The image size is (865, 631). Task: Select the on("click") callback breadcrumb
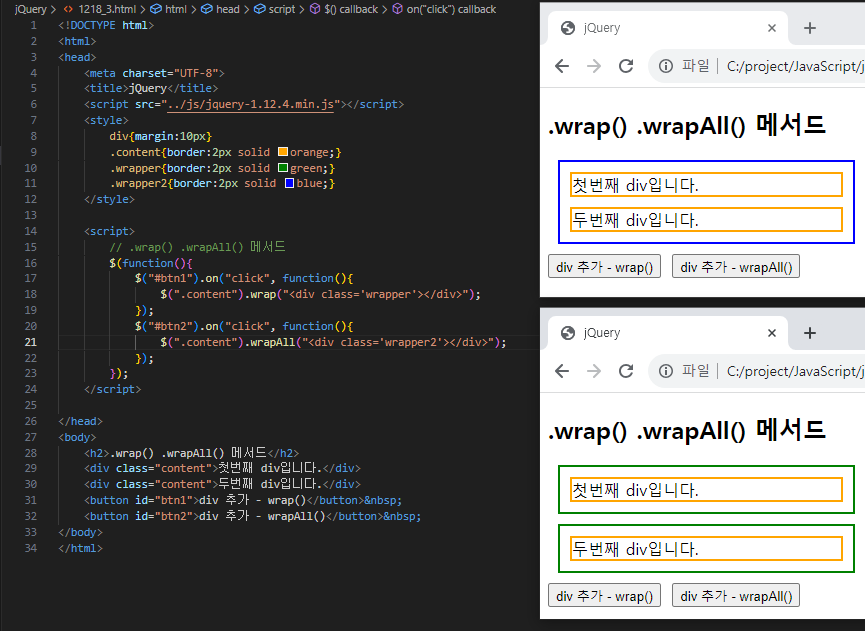coord(451,9)
